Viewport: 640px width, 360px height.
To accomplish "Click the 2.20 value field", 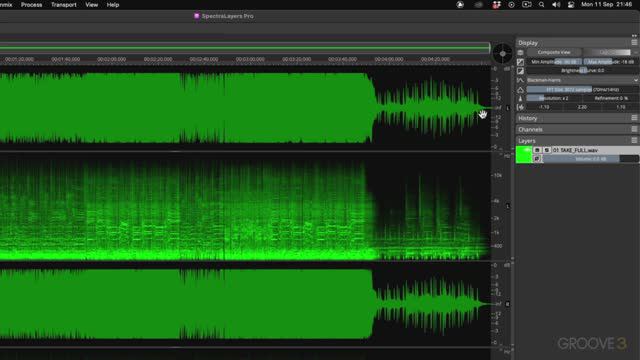I will coord(582,107).
